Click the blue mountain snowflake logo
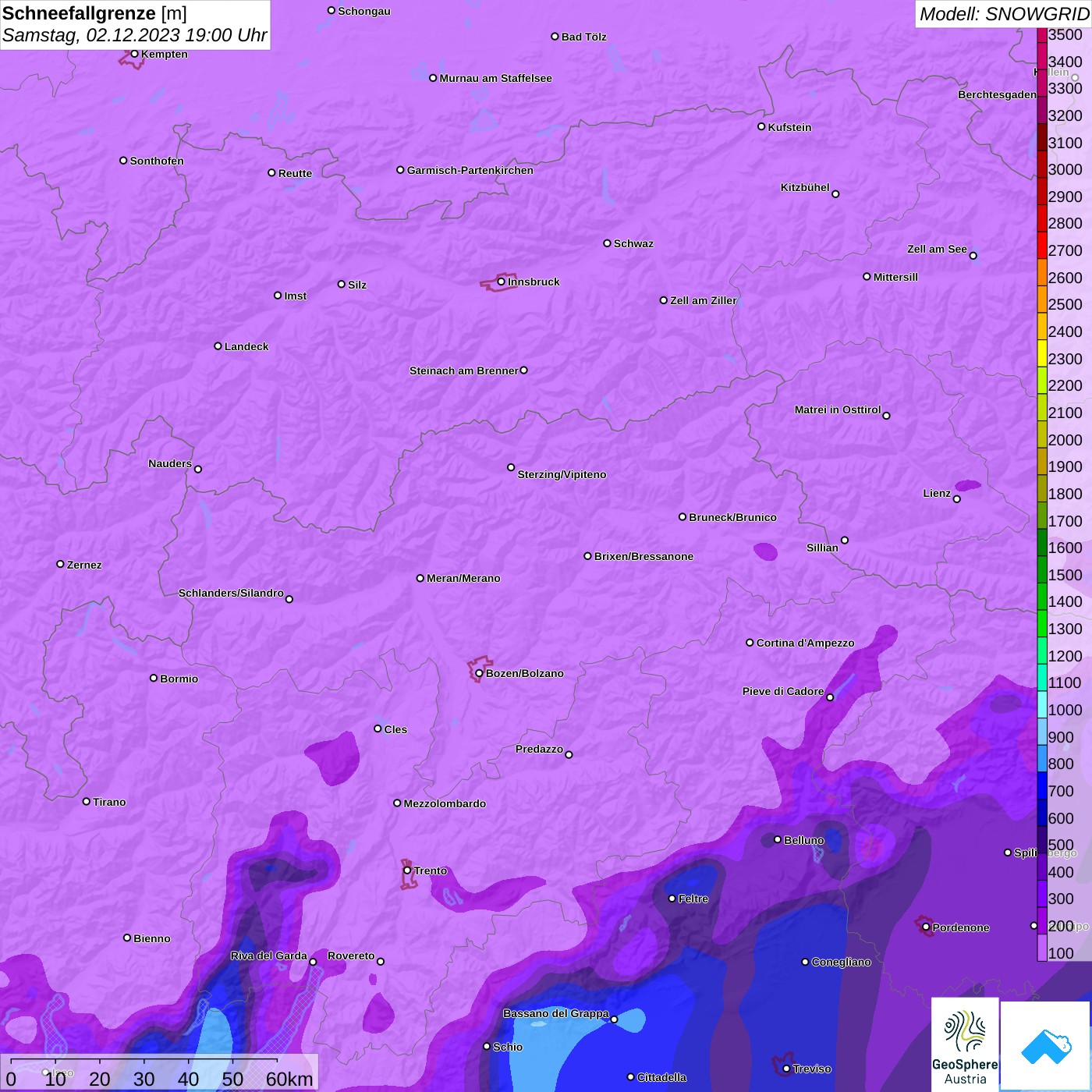1092x1092 pixels. [1045, 1046]
